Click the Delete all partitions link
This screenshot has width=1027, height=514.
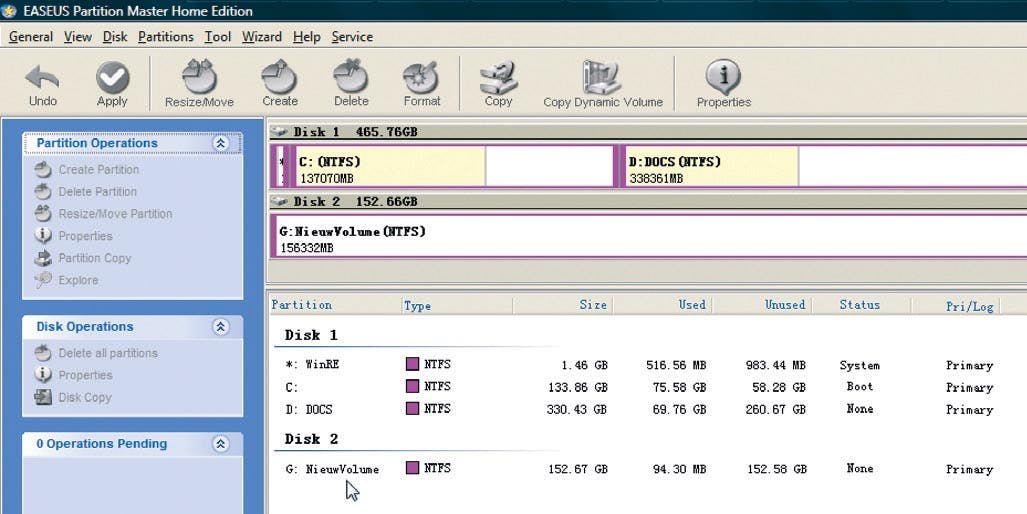pyautogui.click(x=108, y=353)
